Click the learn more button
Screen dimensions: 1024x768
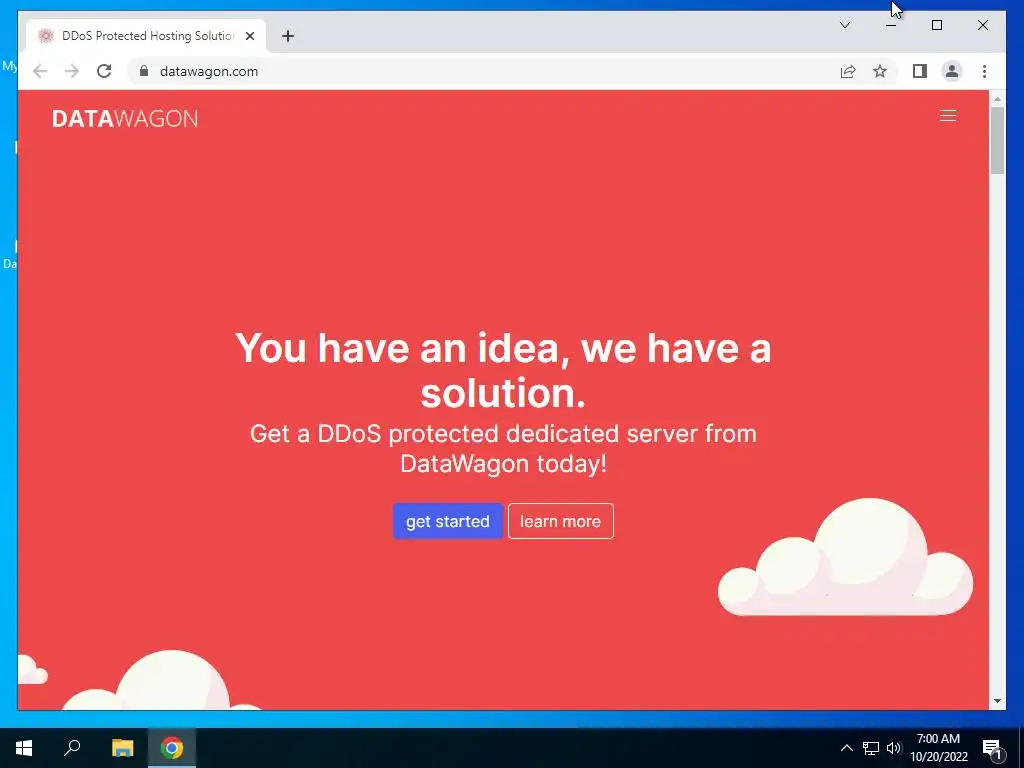(x=560, y=521)
